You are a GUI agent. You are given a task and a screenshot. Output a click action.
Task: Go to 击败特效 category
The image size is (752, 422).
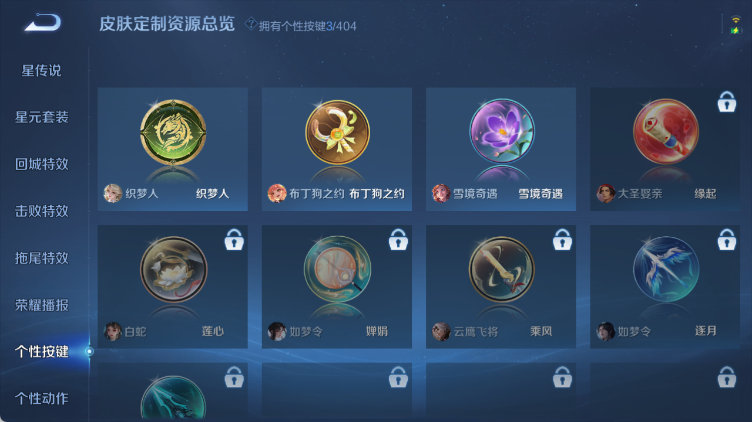[x=41, y=211]
